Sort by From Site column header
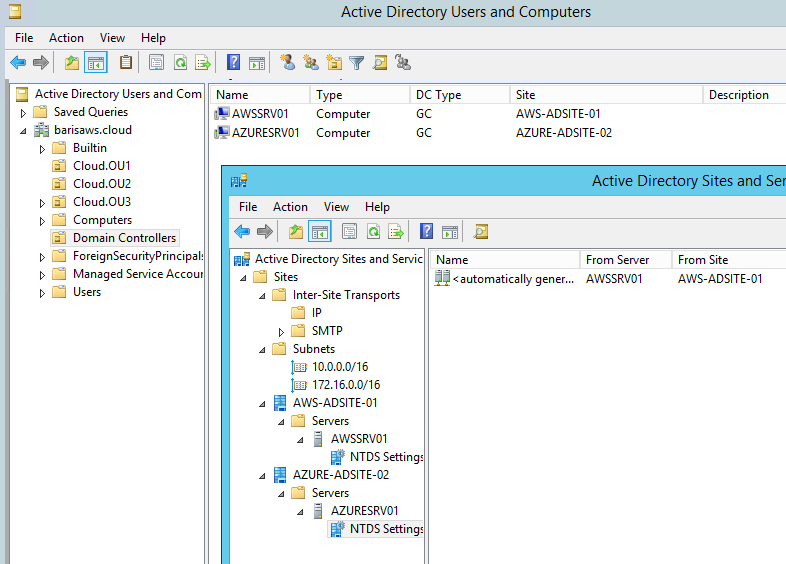 [729, 260]
